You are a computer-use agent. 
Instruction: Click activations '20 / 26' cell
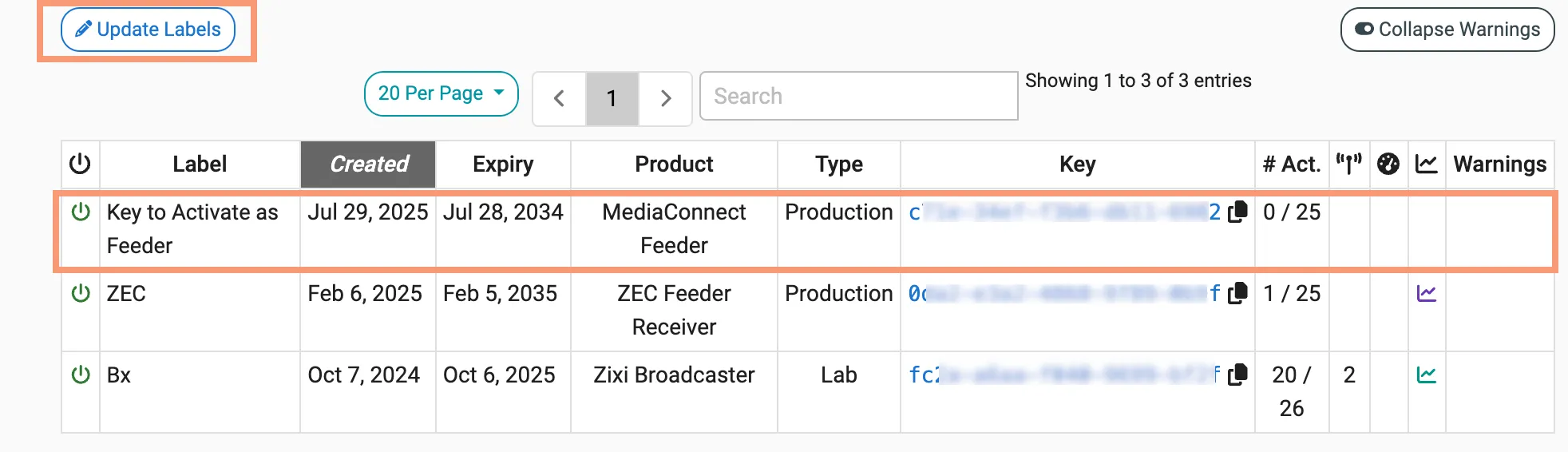coord(1292,391)
